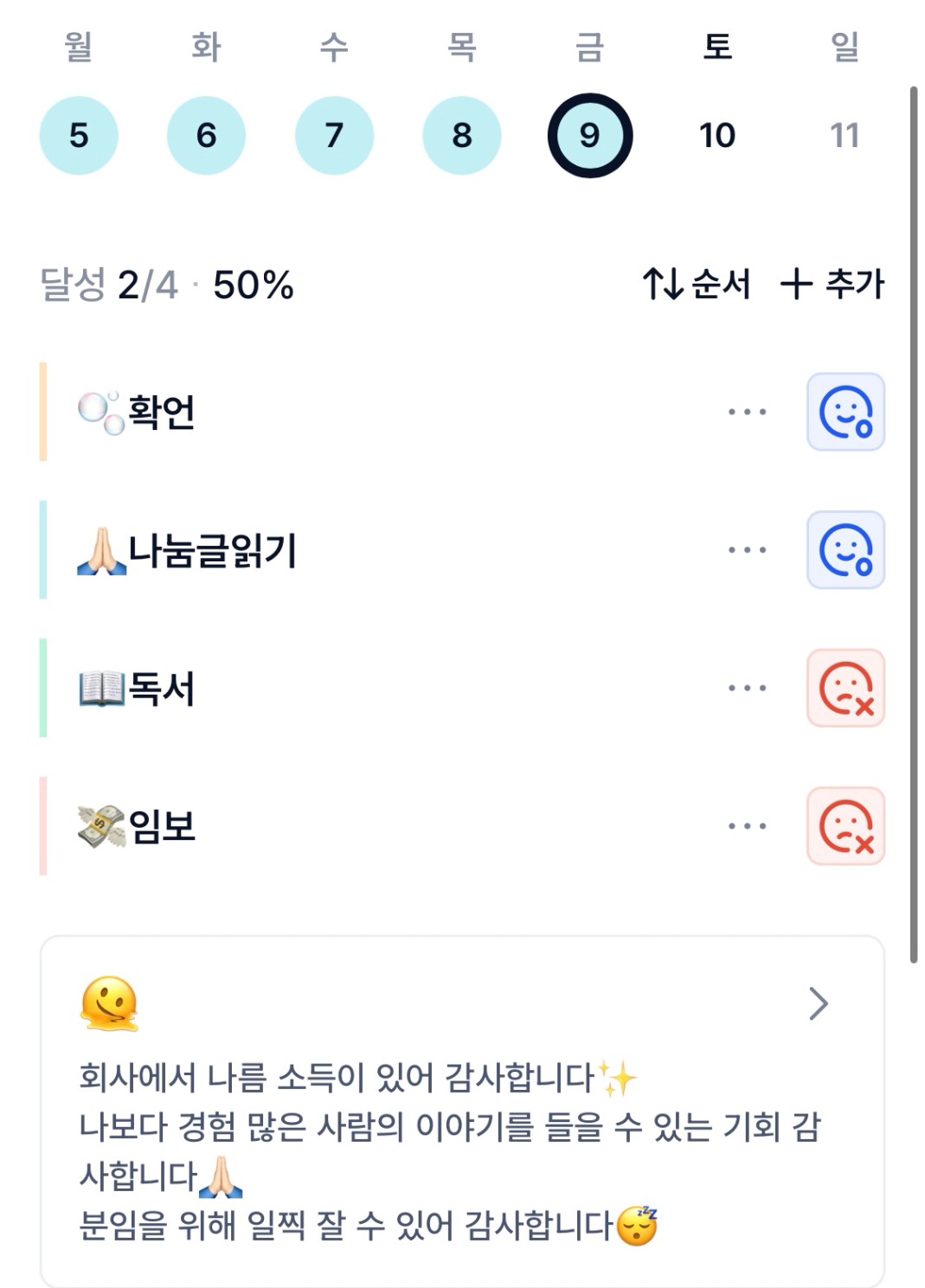925x1288 pixels.
Task: Click the melting face mood emoji
Action: [109, 1003]
